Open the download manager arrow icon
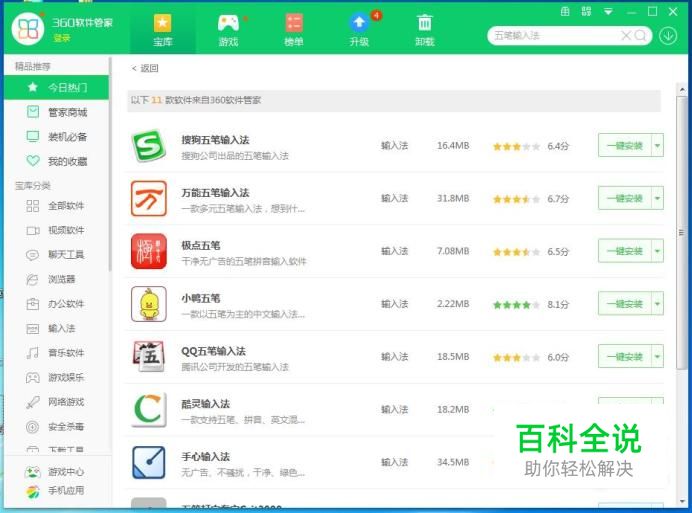Viewport: 692px width, 513px height. [x=668, y=35]
